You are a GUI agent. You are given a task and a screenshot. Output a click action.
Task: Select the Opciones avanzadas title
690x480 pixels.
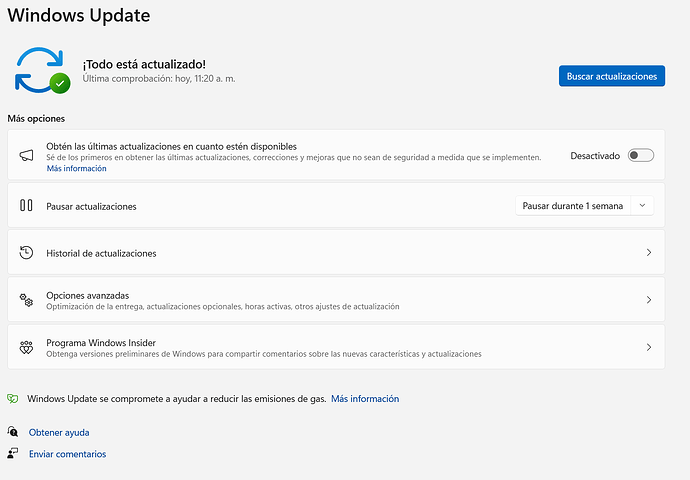[x=88, y=296]
